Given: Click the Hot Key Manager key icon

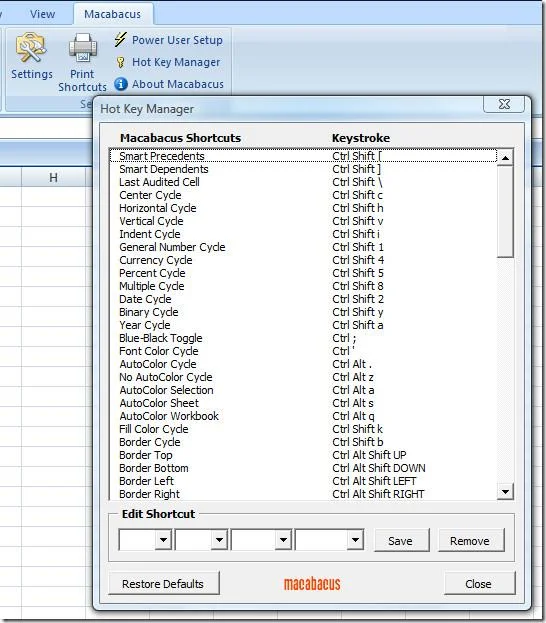Looking at the screenshot, I should coord(120,62).
